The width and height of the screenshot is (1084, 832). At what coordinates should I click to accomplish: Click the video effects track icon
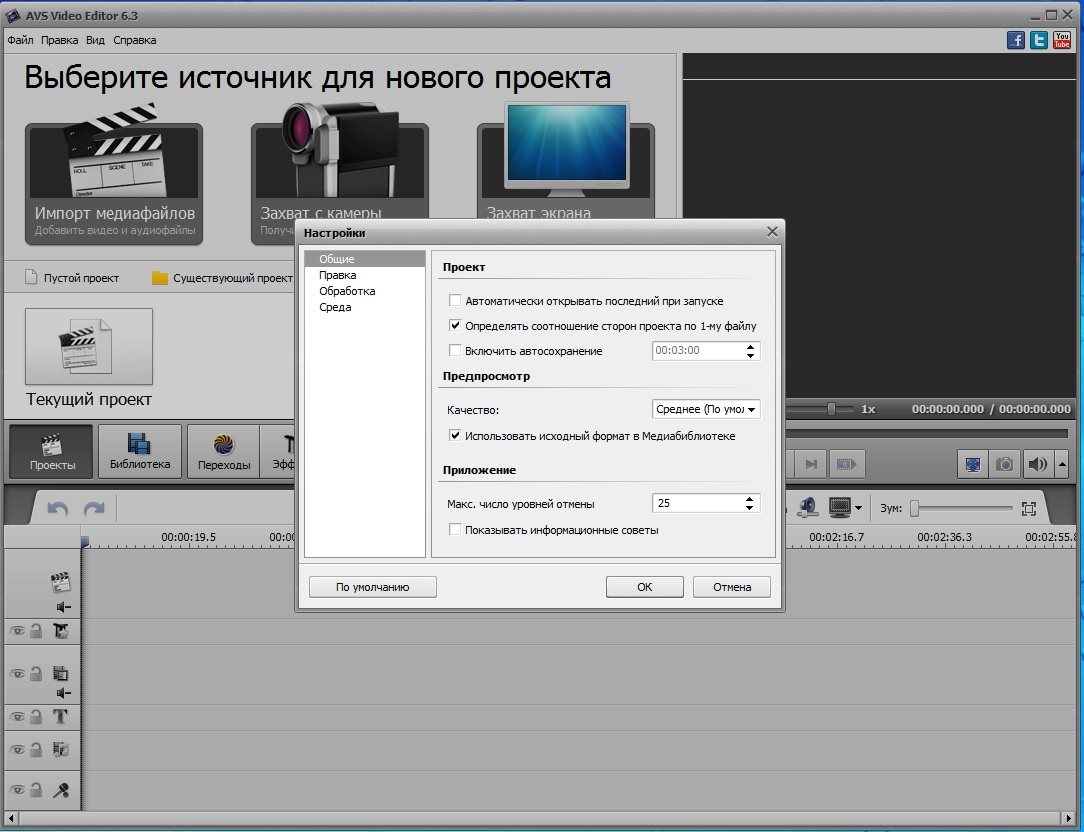point(61,631)
